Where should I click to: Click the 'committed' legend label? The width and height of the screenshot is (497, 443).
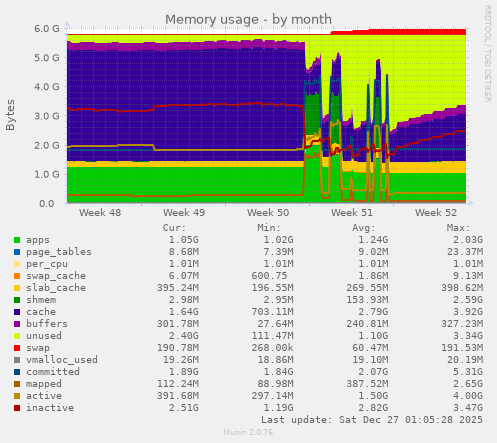pyautogui.click(x=53, y=372)
